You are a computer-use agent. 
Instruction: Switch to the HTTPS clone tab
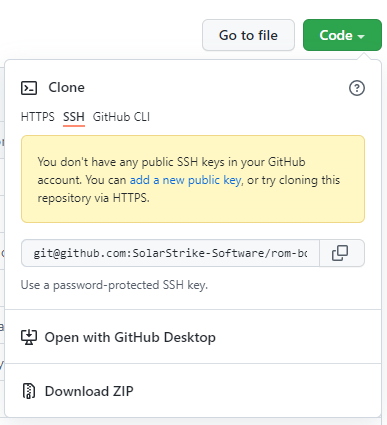(37, 117)
